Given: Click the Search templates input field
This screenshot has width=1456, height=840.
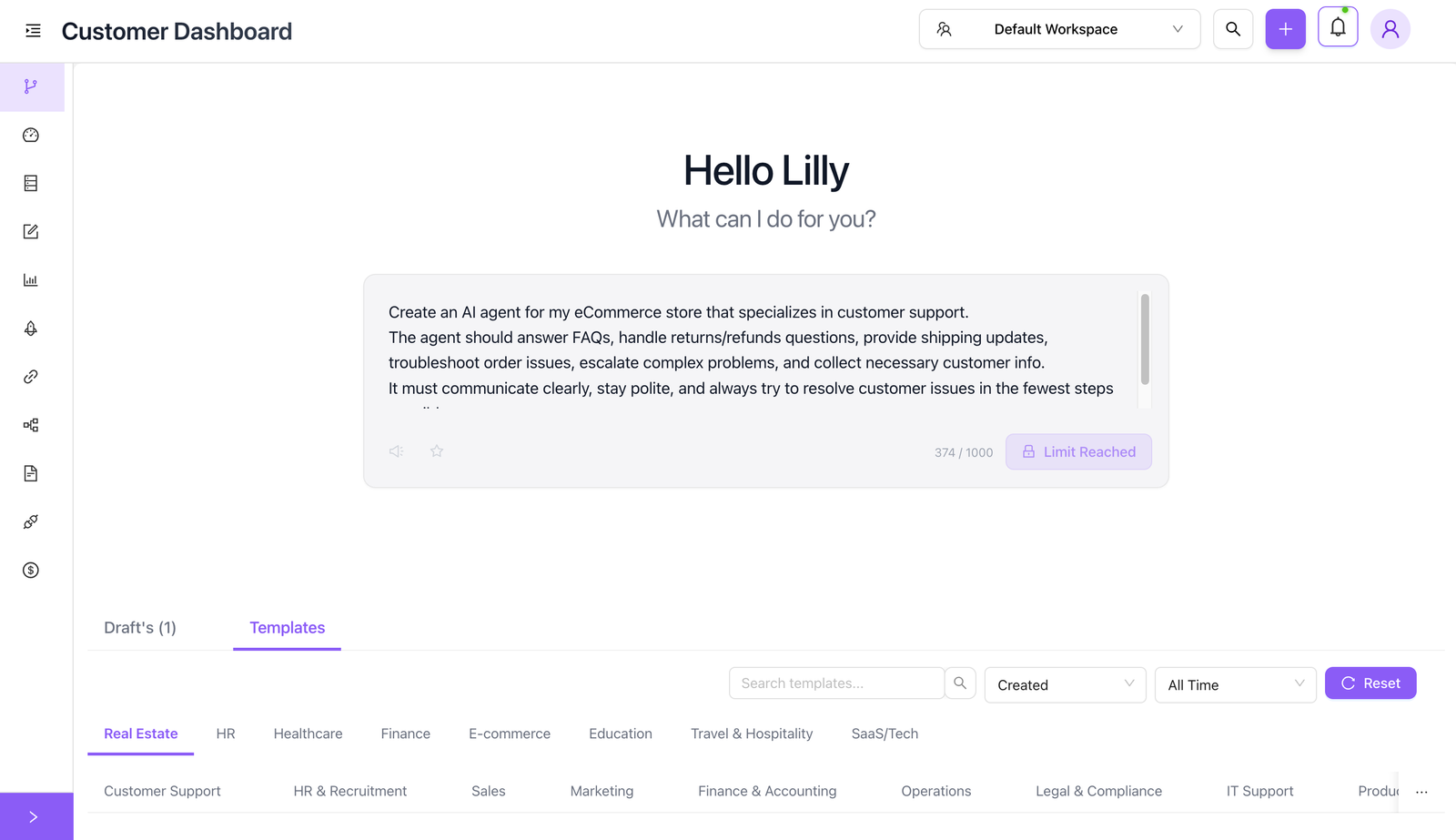Looking at the screenshot, I should click(835, 683).
